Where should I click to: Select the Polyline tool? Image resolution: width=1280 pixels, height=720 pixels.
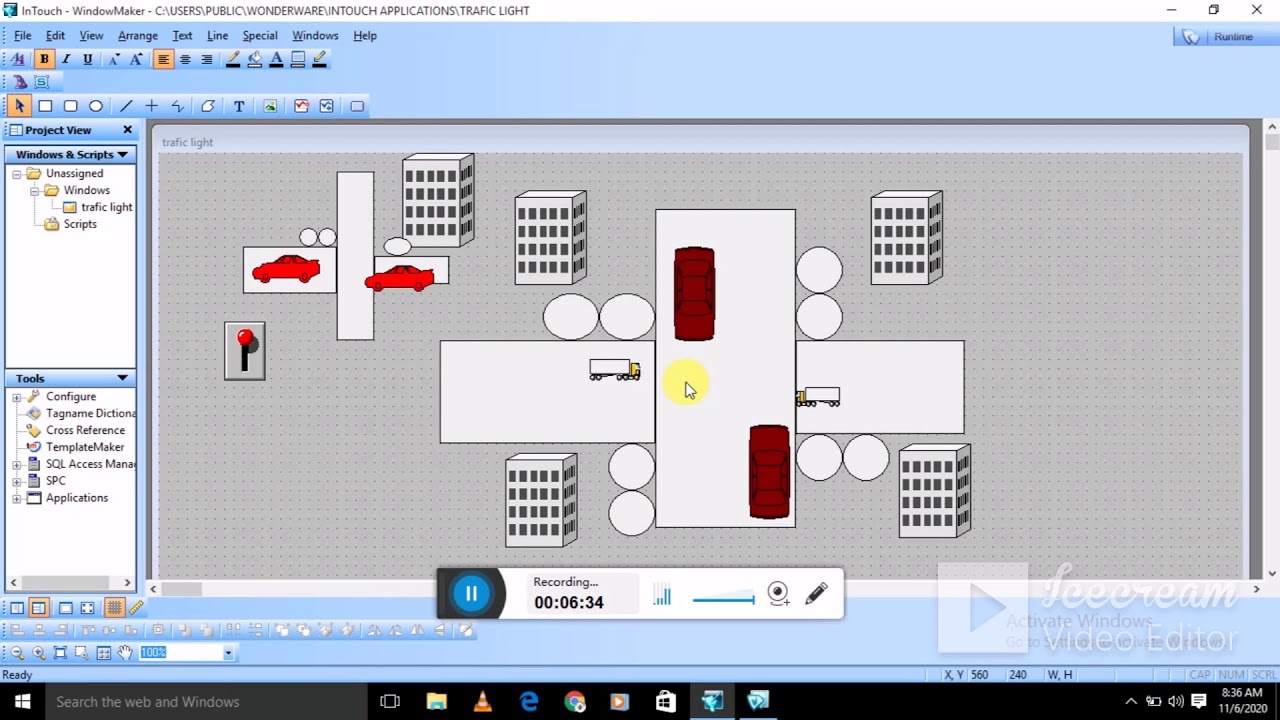tap(178, 106)
